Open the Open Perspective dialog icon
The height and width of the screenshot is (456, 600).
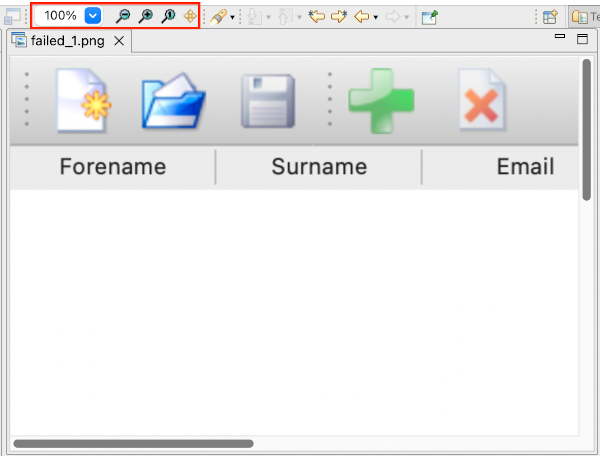[x=550, y=16]
